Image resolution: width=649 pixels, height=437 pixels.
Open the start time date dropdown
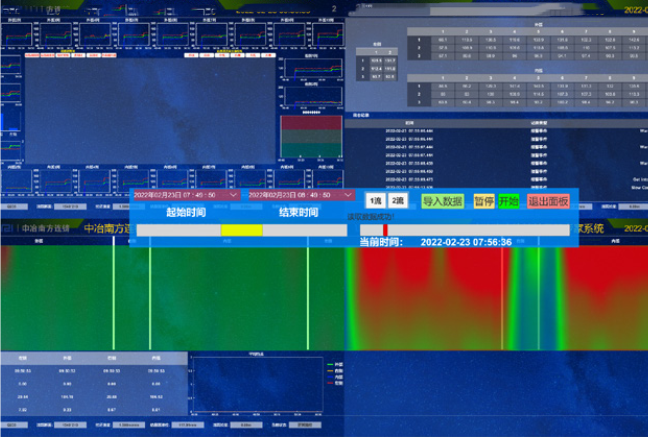[180, 195]
